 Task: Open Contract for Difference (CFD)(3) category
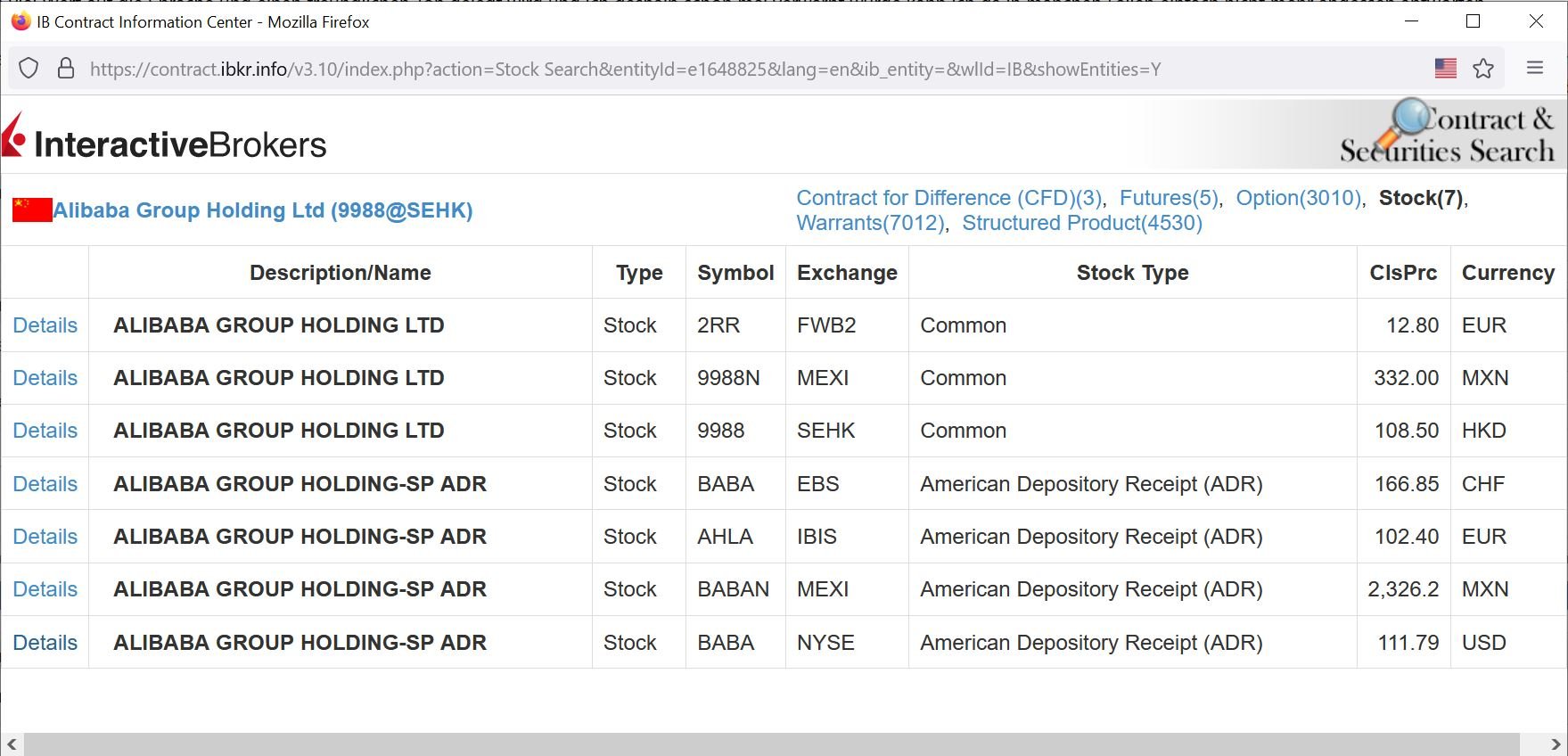tap(949, 198)
